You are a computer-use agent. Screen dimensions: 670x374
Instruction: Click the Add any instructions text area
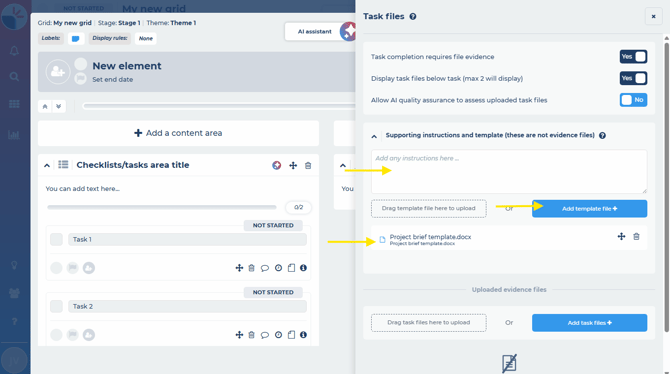[509, 171]
